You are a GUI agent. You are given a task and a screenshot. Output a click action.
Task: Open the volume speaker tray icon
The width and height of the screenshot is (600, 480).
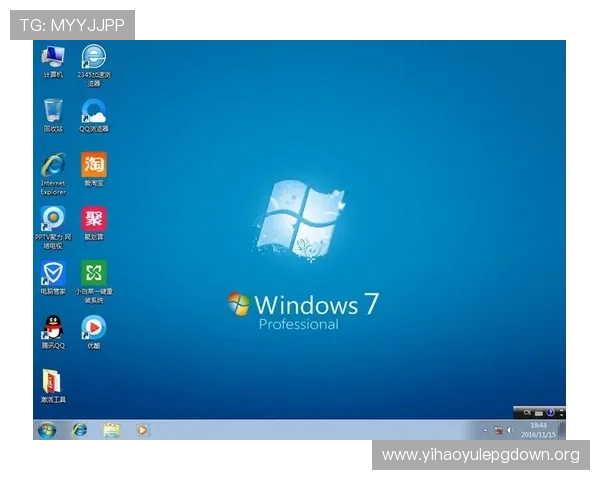pyautogui.click(x=508, y=431)
